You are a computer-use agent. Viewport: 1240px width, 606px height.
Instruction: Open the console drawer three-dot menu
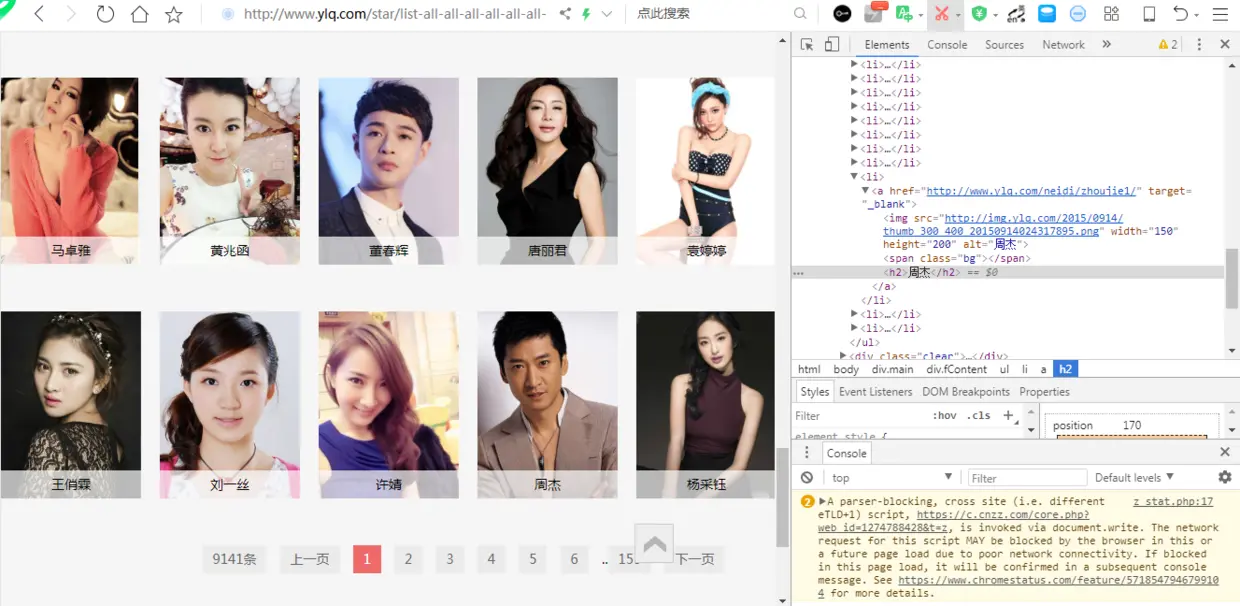tap(807, 453)
